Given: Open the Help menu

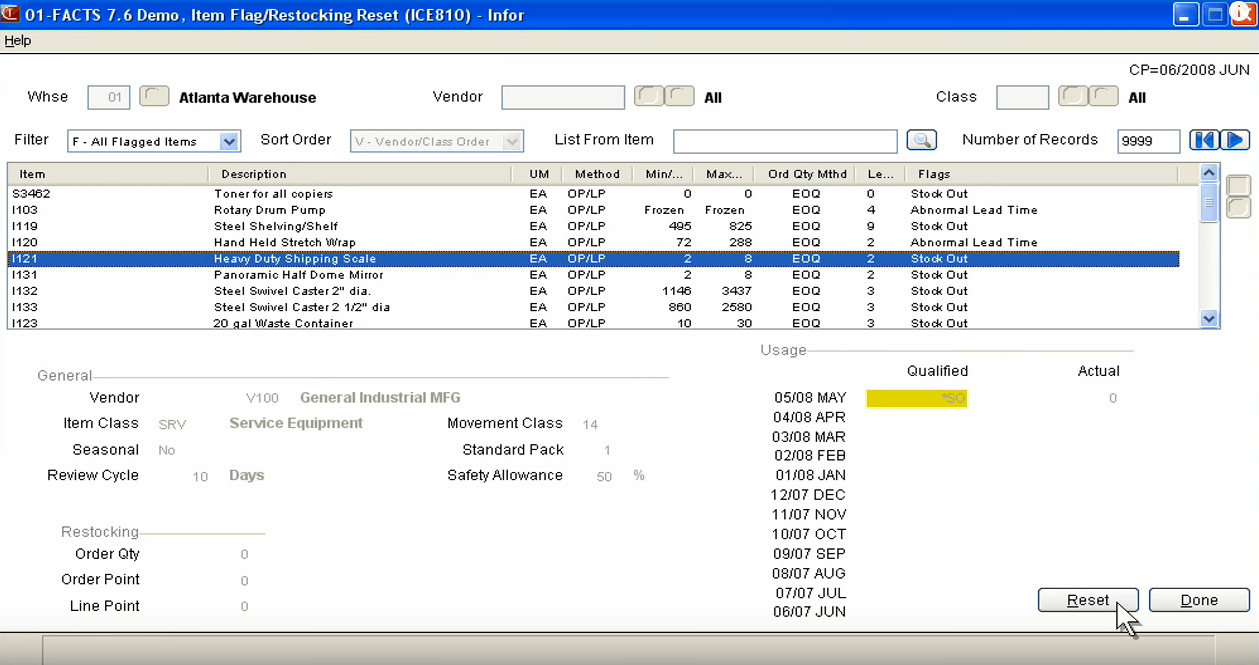Looking at the screenshot, I should pos(17,41).
